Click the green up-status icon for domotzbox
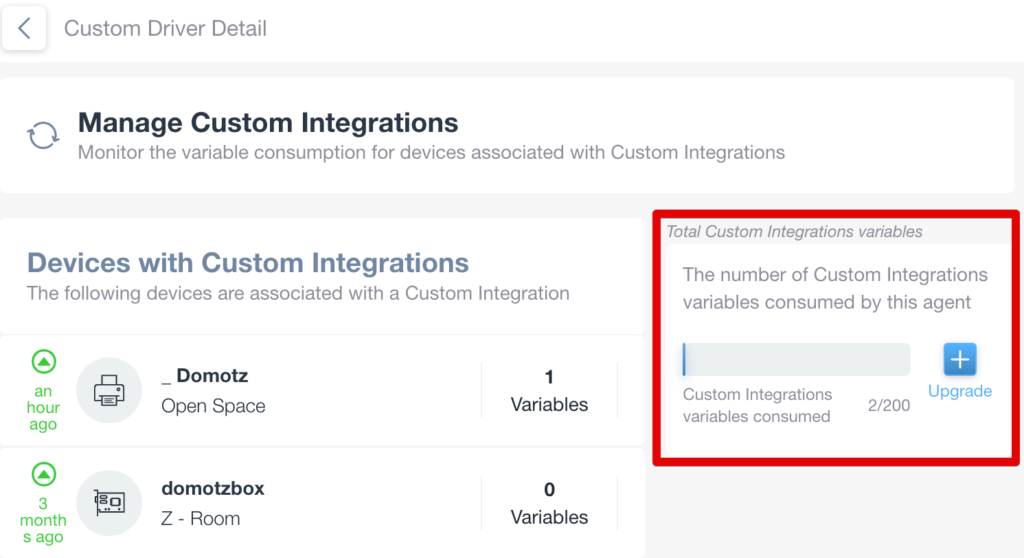 coord(44,474)
